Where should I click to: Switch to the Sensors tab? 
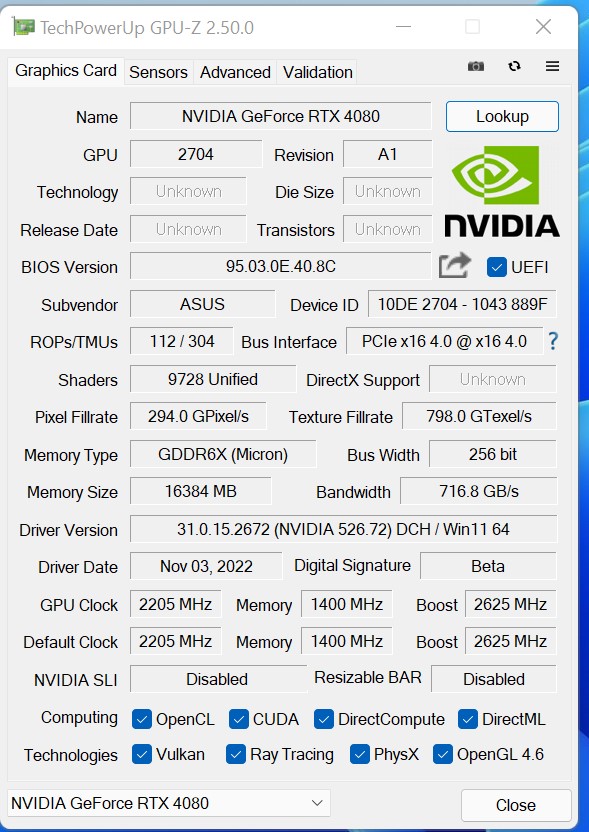pos(158,72)
